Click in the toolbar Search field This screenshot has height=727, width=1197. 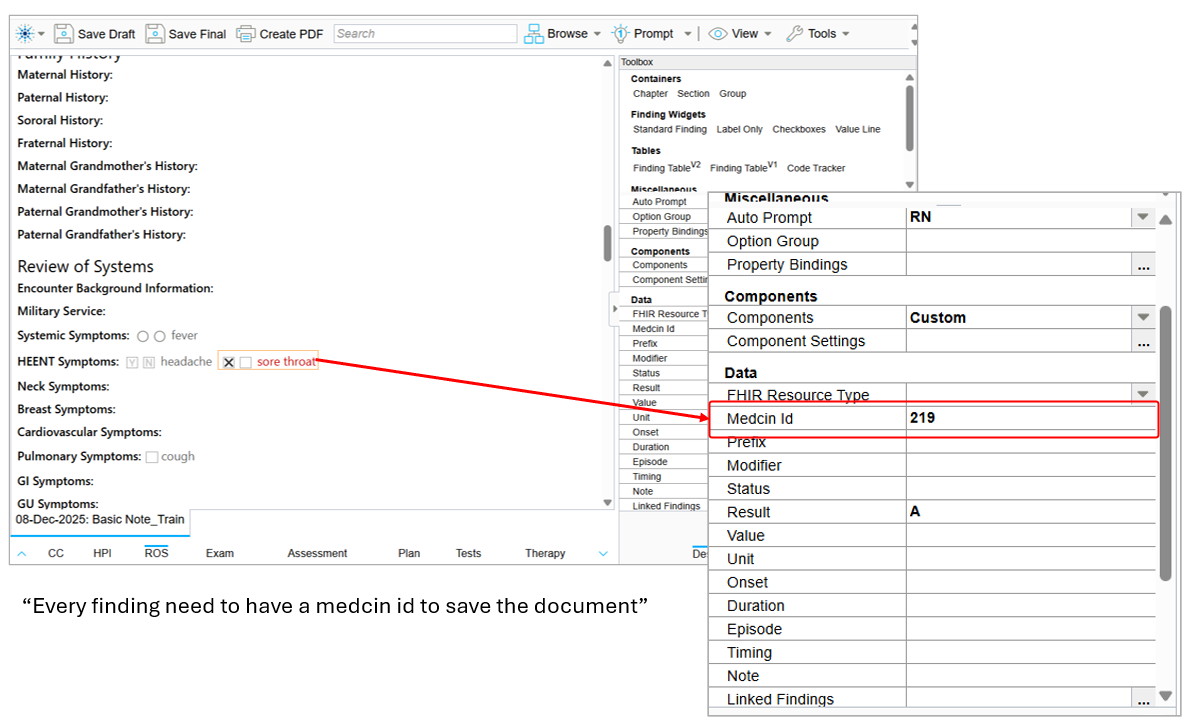pyautogui.click(x=425, y=34)
